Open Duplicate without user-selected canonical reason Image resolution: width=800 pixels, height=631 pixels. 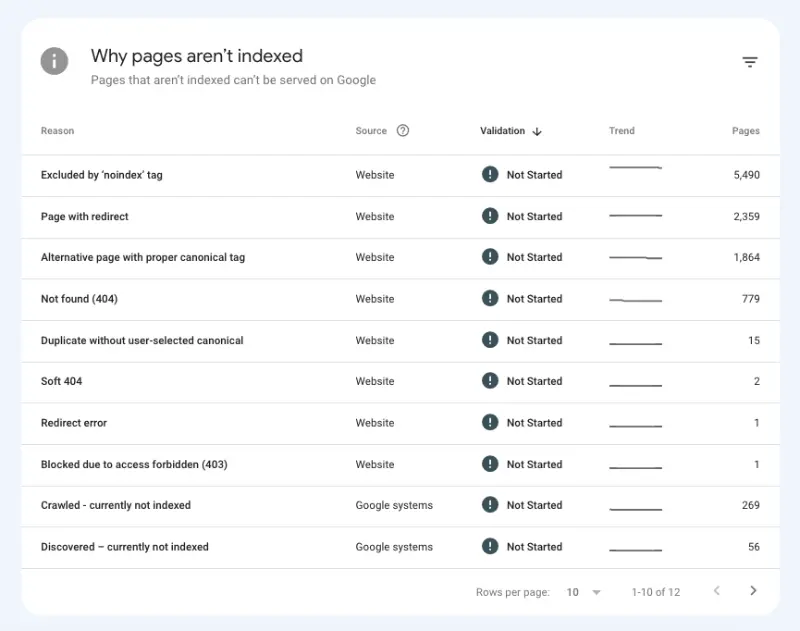(x=142, y=340)
